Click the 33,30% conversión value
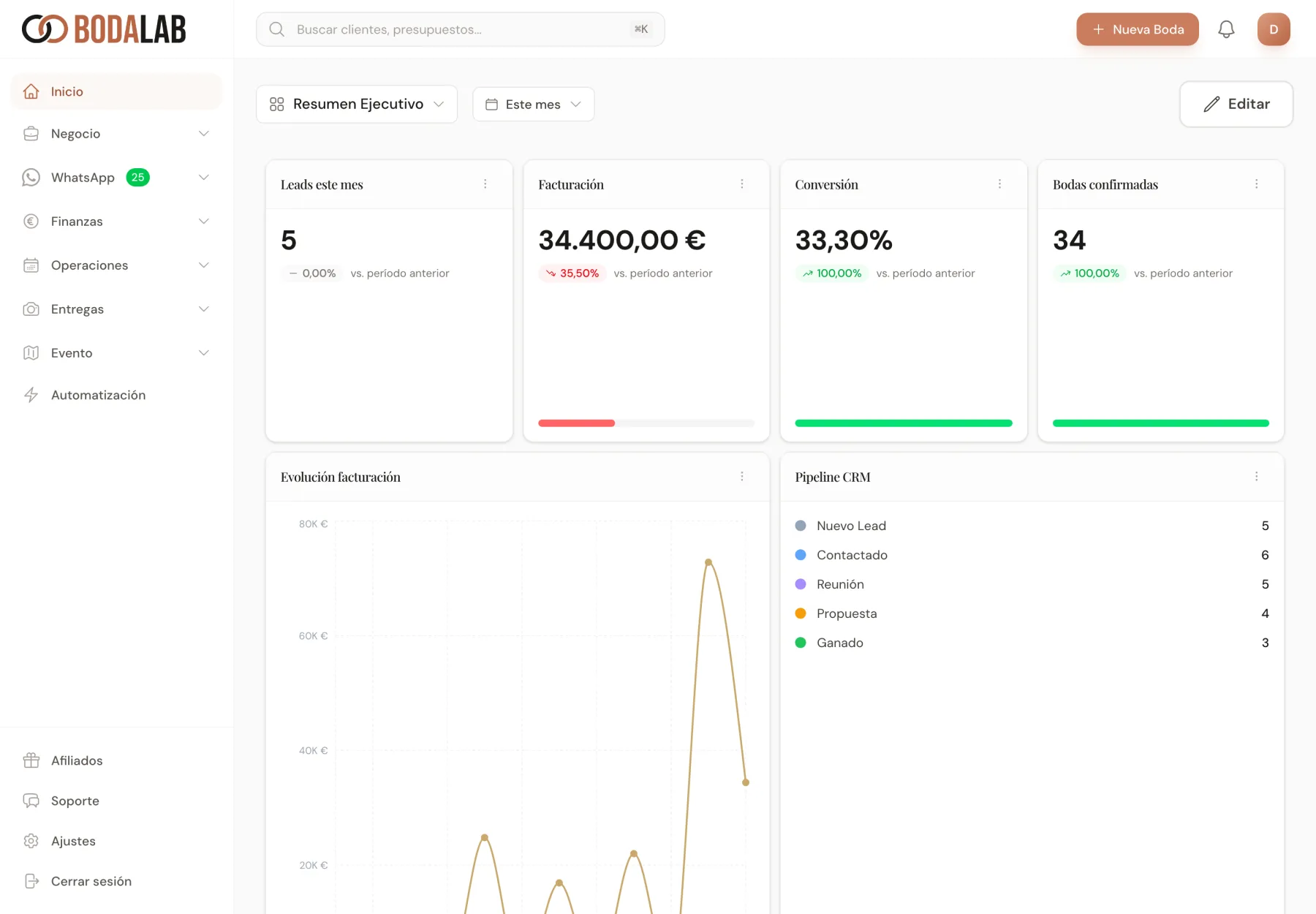The width and height of the screenshot is (1316, 914). [844, 240]
